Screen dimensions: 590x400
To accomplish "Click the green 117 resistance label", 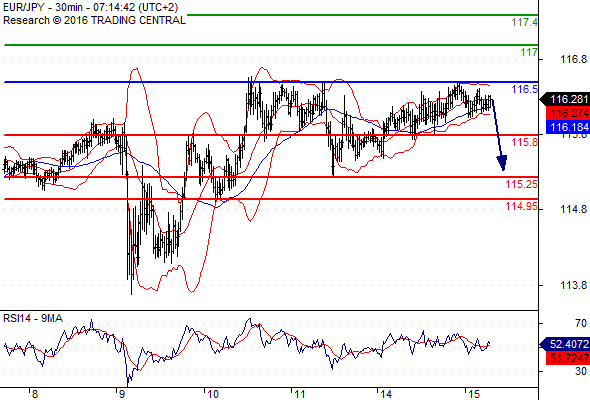I will pos(529,52).
